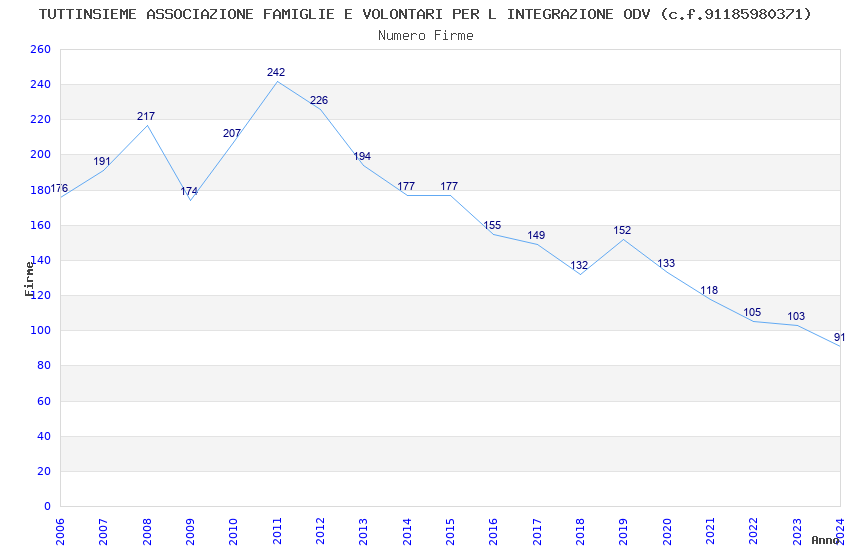Pick the data label 152
This screenshot has width=850, height=550.
(x=622, y=230)
